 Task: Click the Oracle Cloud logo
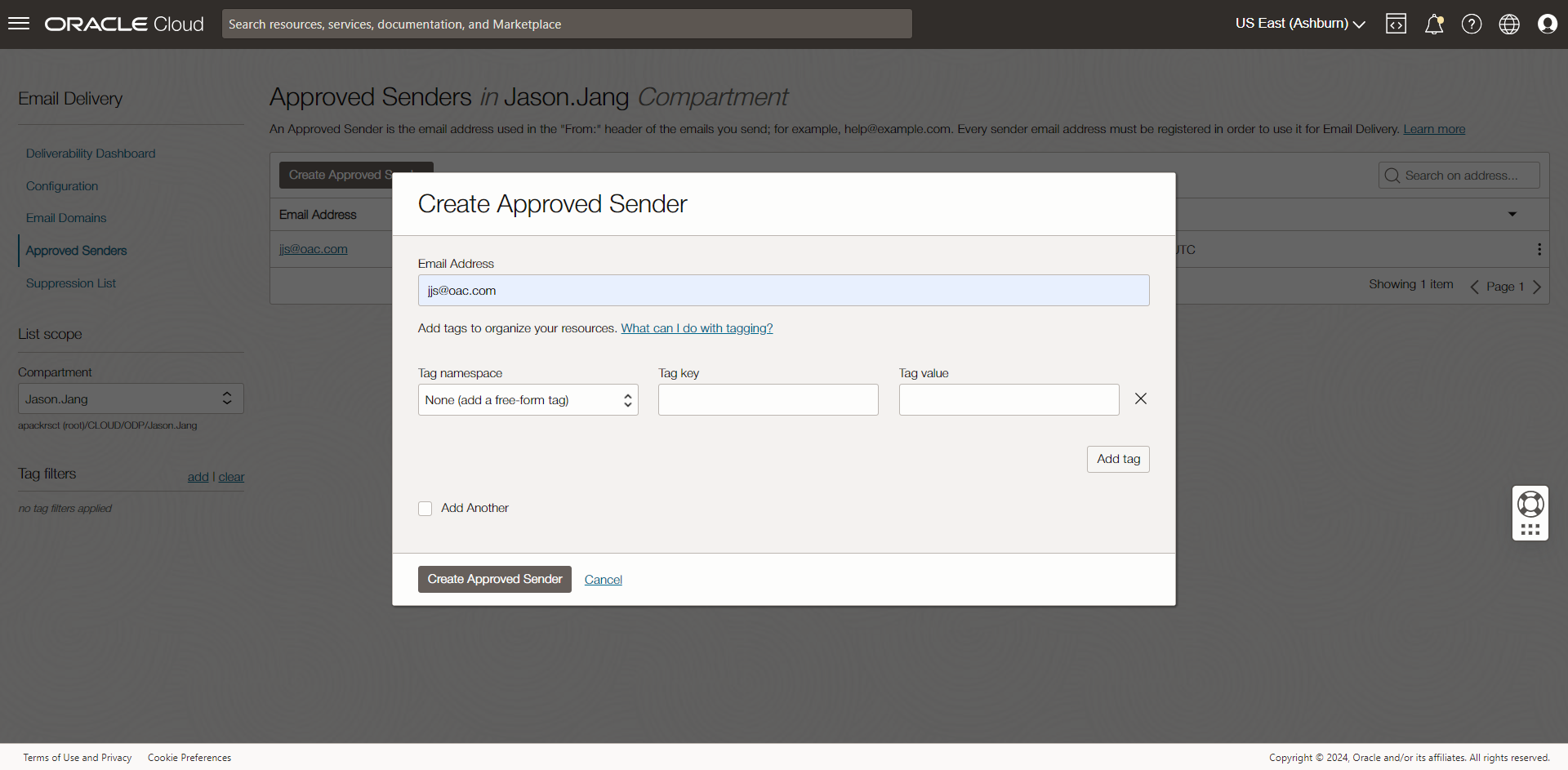coord(124,24)
